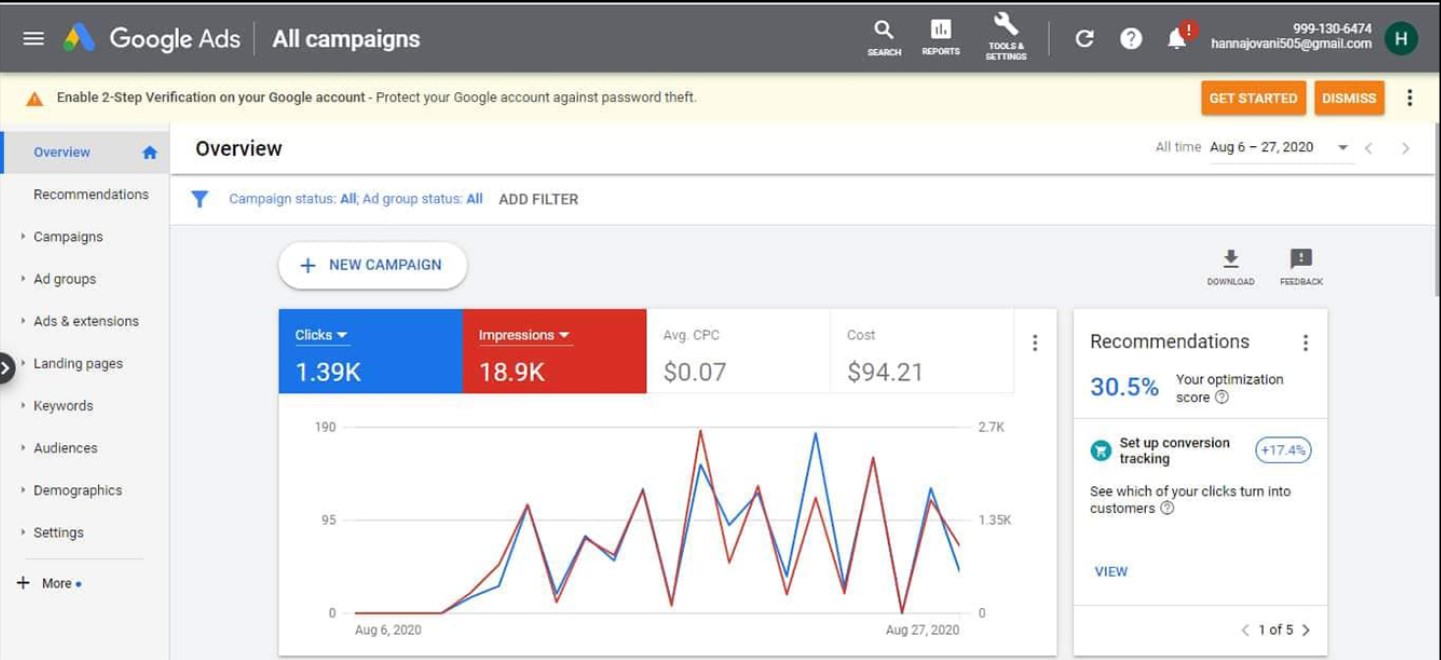Open the date range dropdown
Viewport: 1441px width, 660px height.
1343,148
